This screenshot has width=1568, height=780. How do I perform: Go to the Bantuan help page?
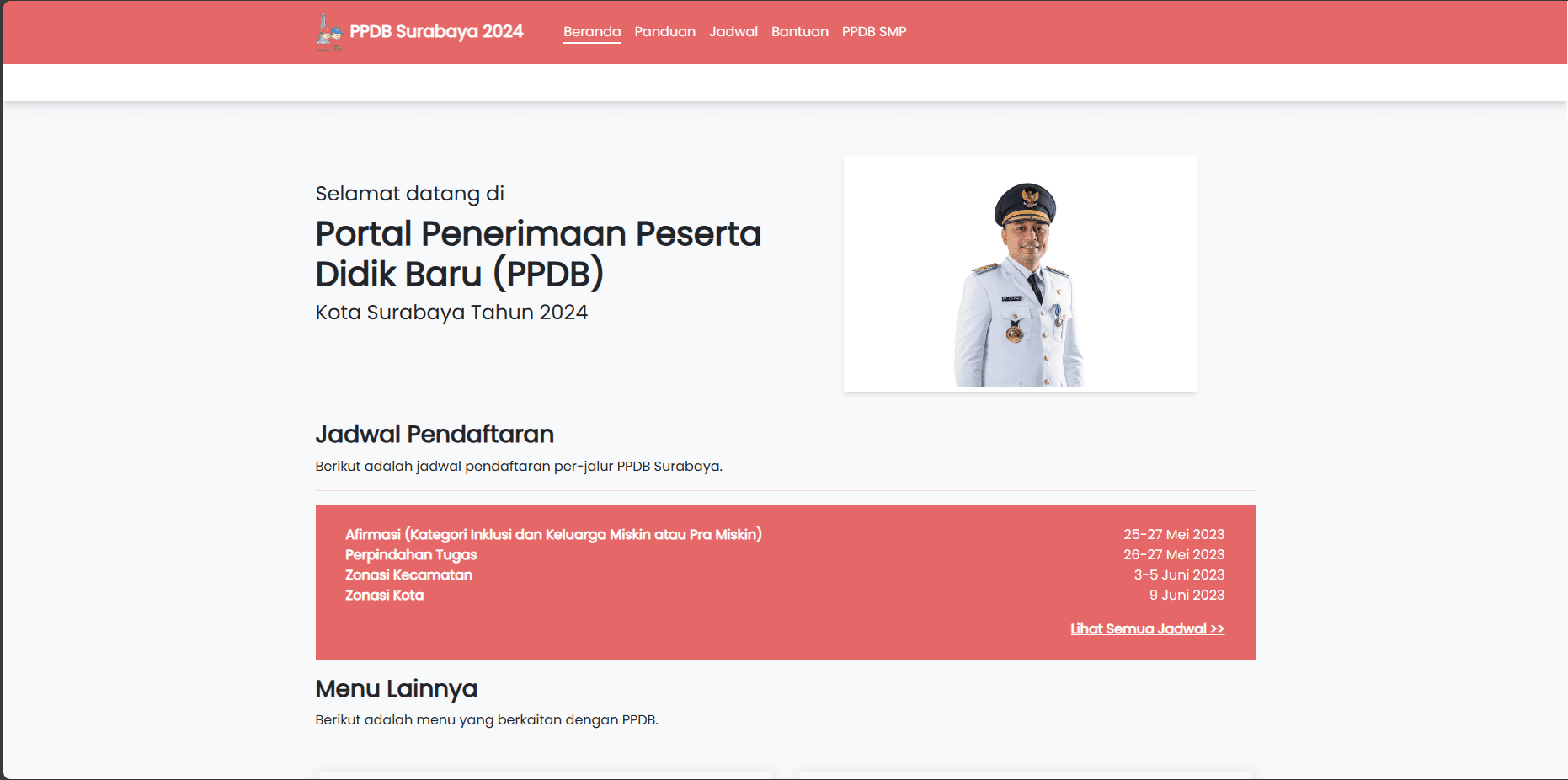pyautogui.click(x=798, y=31)
